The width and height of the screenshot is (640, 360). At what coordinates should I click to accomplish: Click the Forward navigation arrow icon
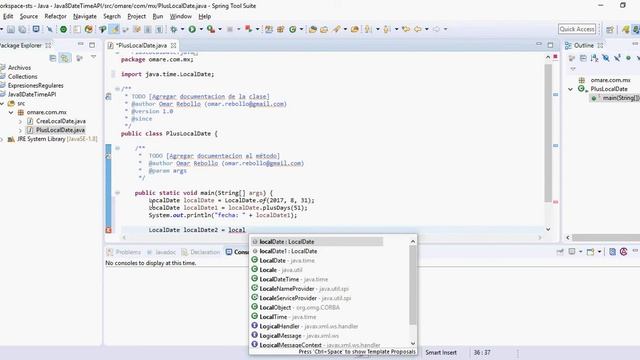(436, 29)
